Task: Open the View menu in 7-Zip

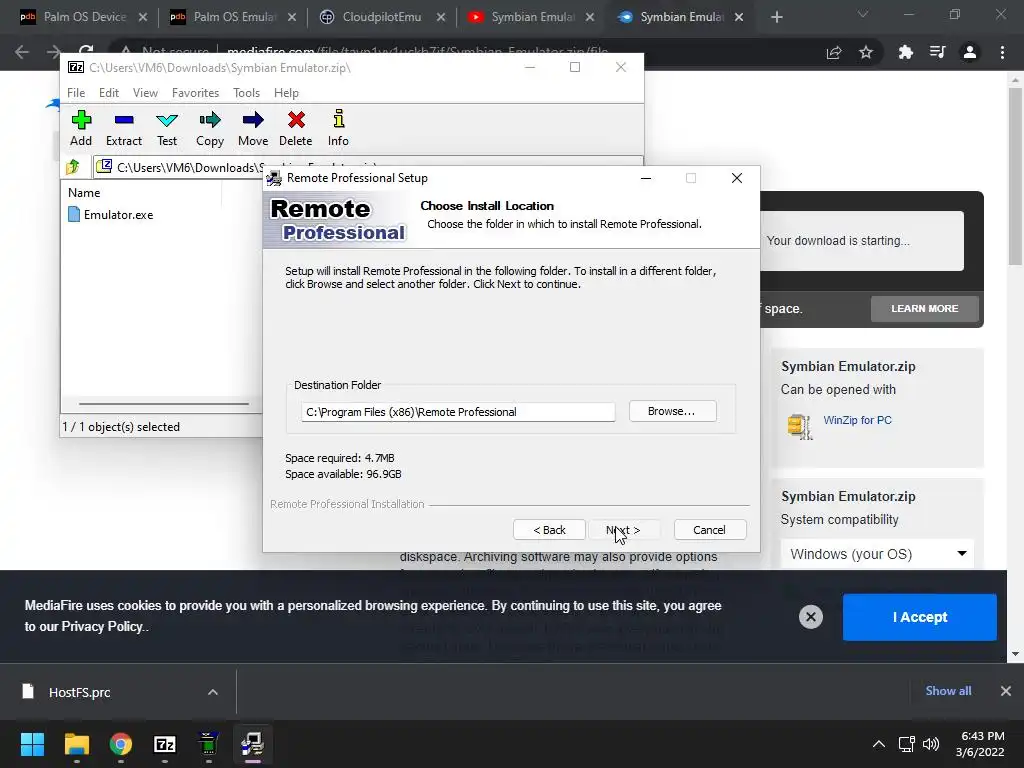Action: pyautogui.click(x=145, y=93)
